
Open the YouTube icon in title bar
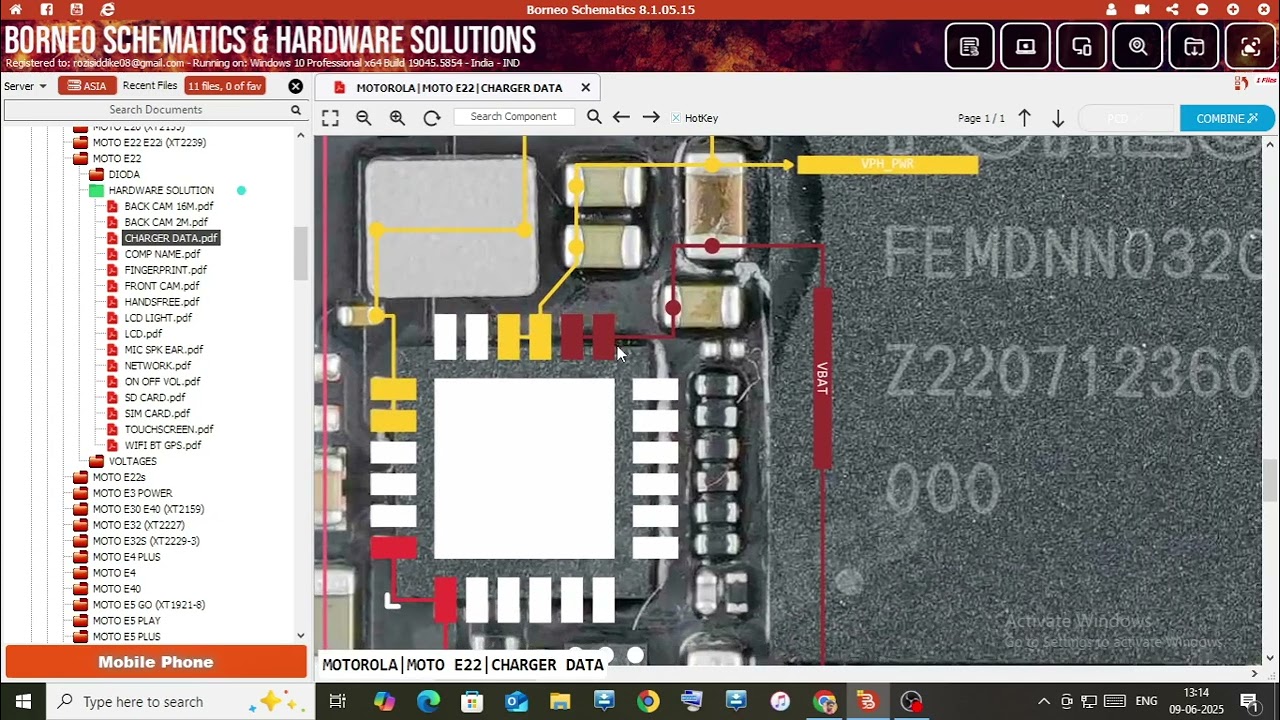point(77,9)
